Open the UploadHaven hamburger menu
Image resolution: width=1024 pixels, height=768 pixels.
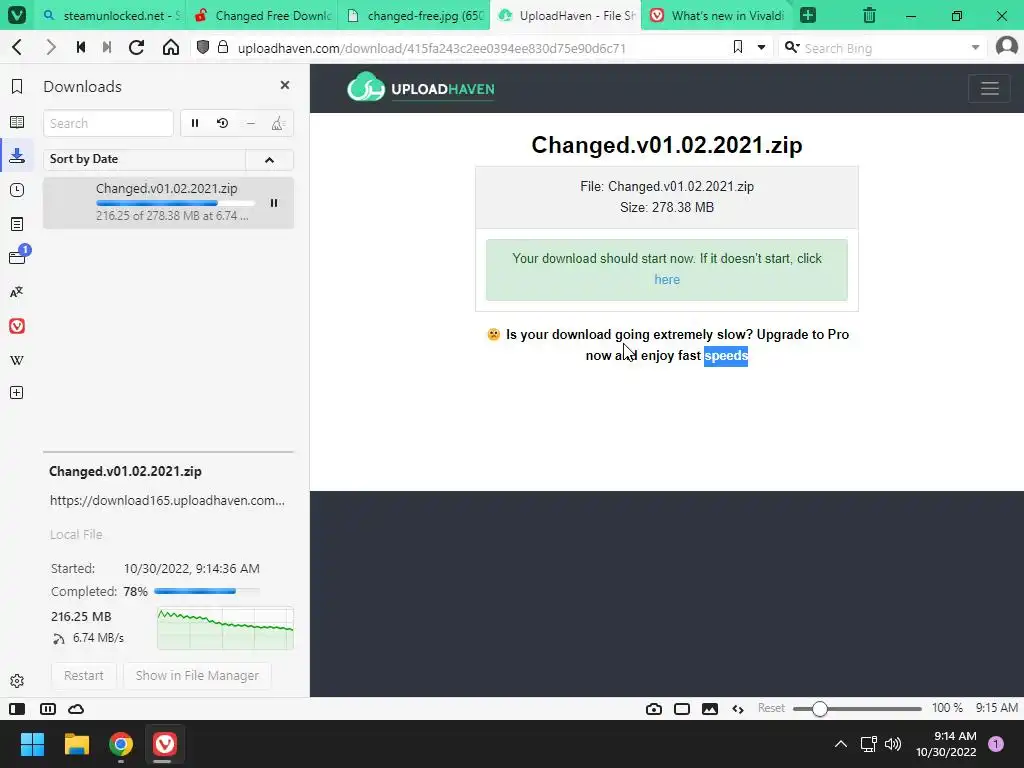pyautogui.click(x=989, y=88)
